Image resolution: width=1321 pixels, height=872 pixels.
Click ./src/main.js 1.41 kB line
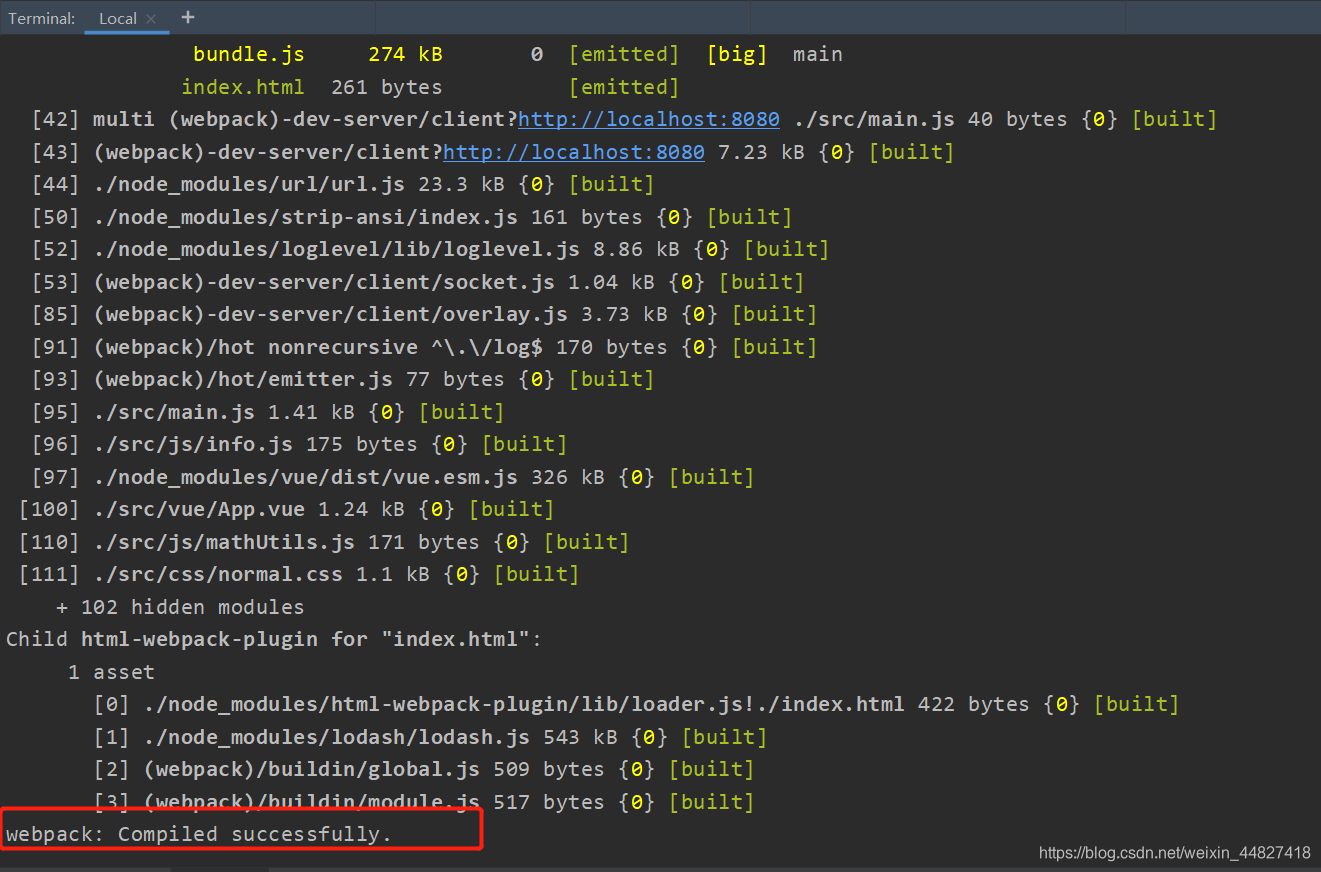pyautogui.click(x=268, y=412)
